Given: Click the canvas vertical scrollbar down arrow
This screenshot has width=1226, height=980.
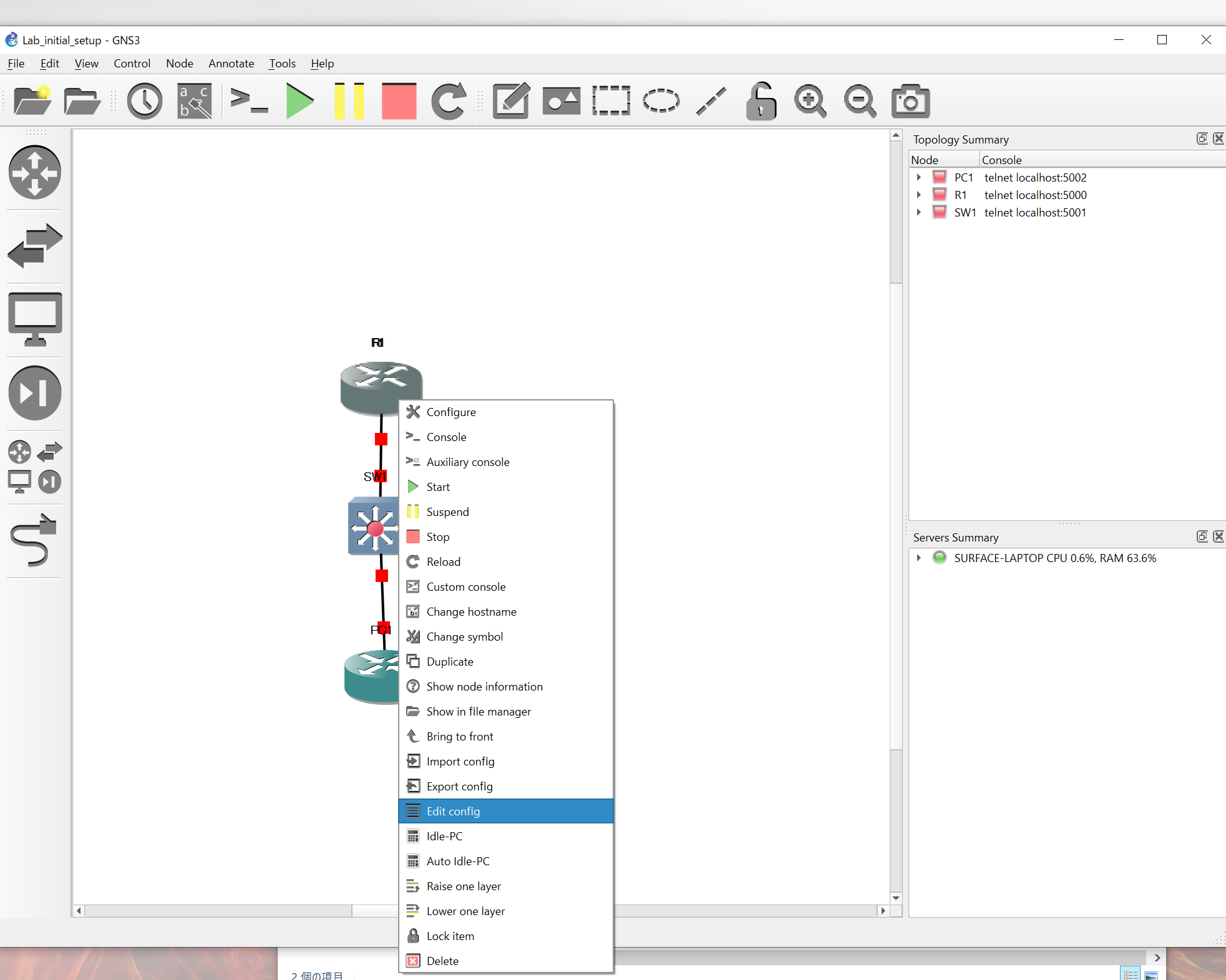Looking at the screenshot, I should point(896,898).
